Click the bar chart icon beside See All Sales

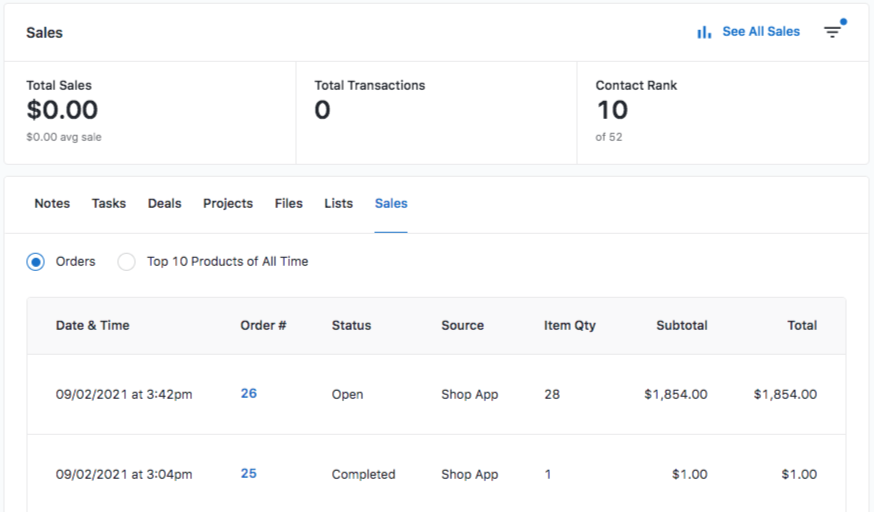704,32
